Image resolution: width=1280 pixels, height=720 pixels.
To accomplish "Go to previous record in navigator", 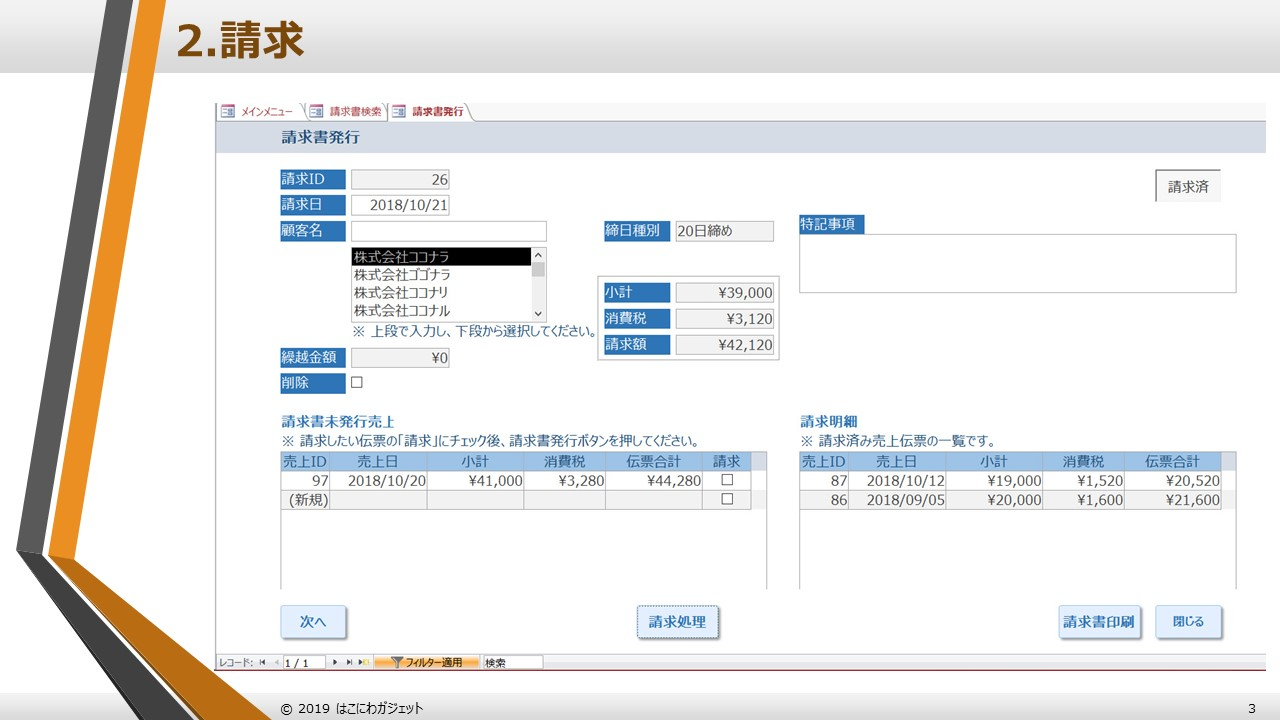I will point(276,662).
